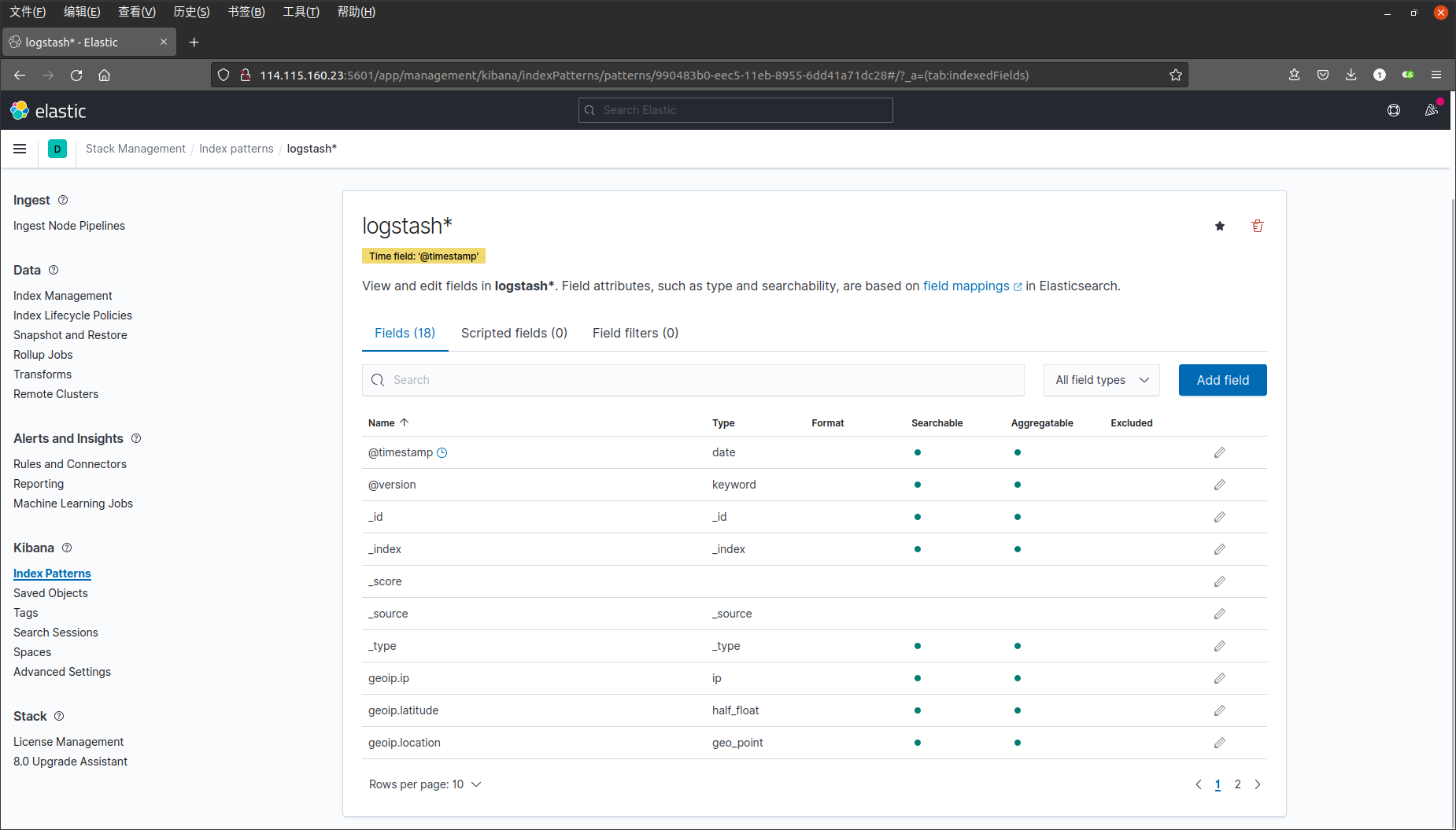Close the logstash* - Elastic tab
The height and width of the screenshot is (830, 1456).
click(164, 42)
